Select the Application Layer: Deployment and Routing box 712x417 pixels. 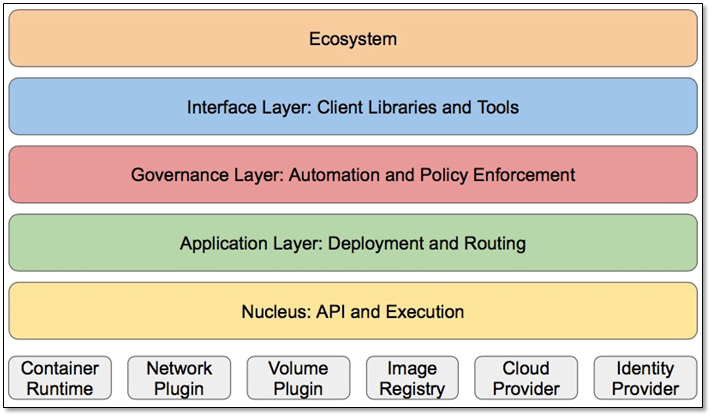coord(353,243)
